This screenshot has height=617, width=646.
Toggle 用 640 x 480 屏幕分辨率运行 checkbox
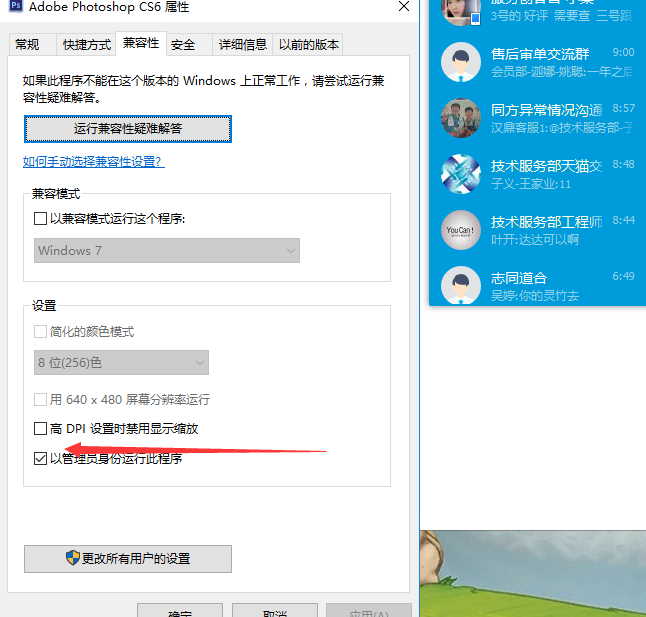tap(40, 400)
